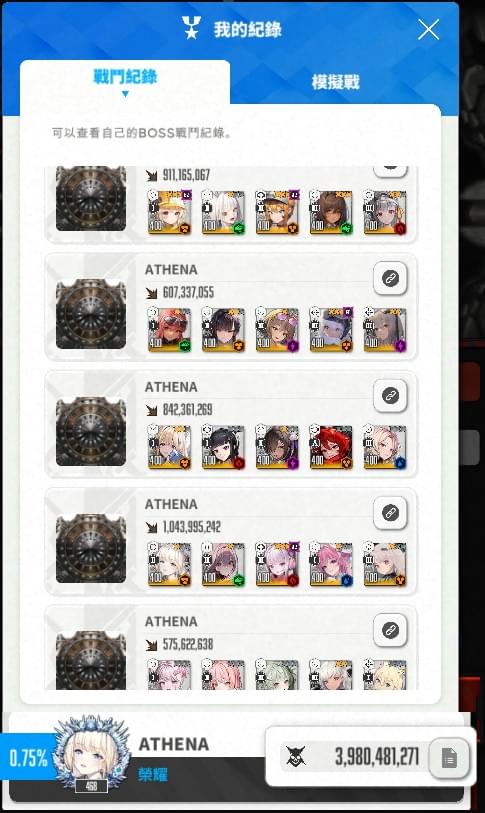485x813 pixels.
Task: Click the 榮耀 title label
Action: click(153, 775)
